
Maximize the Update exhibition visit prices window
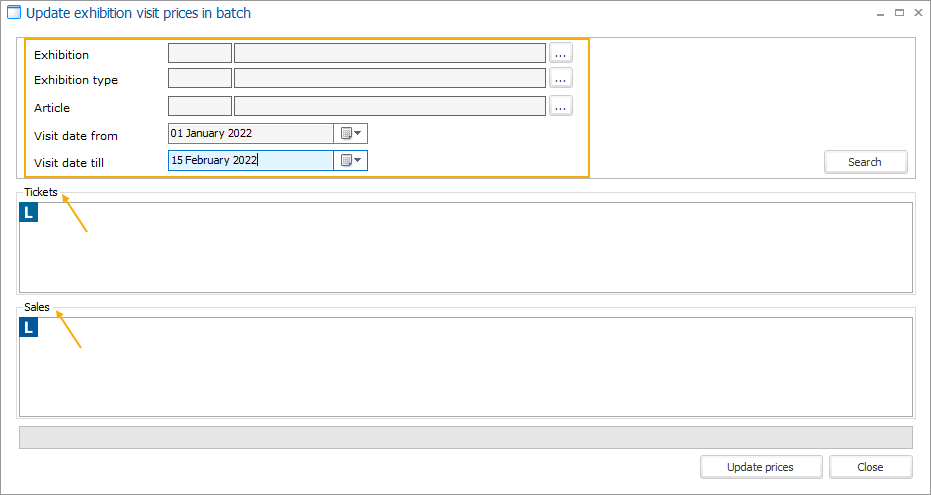[x=899, y=13]
